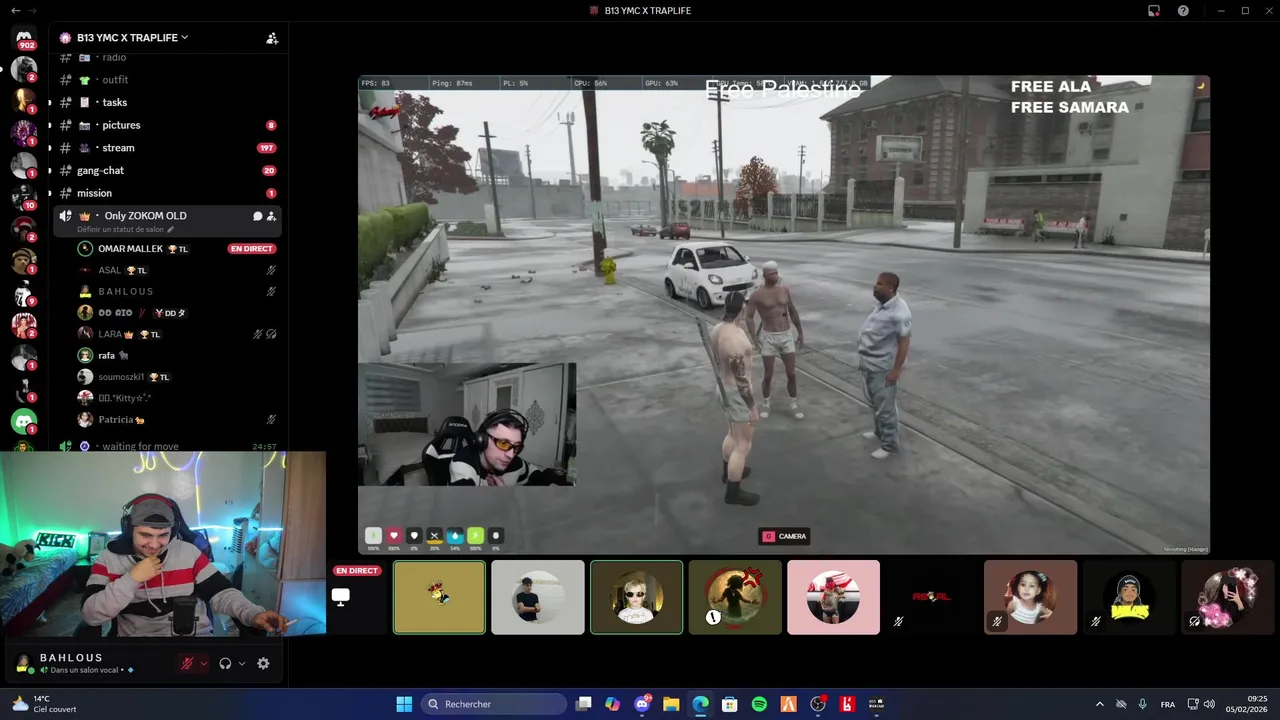The width and height of the screenshot is (1280, 720).
Task: Select the yellow bee avatar participant tile
Action: click(439, 597)
